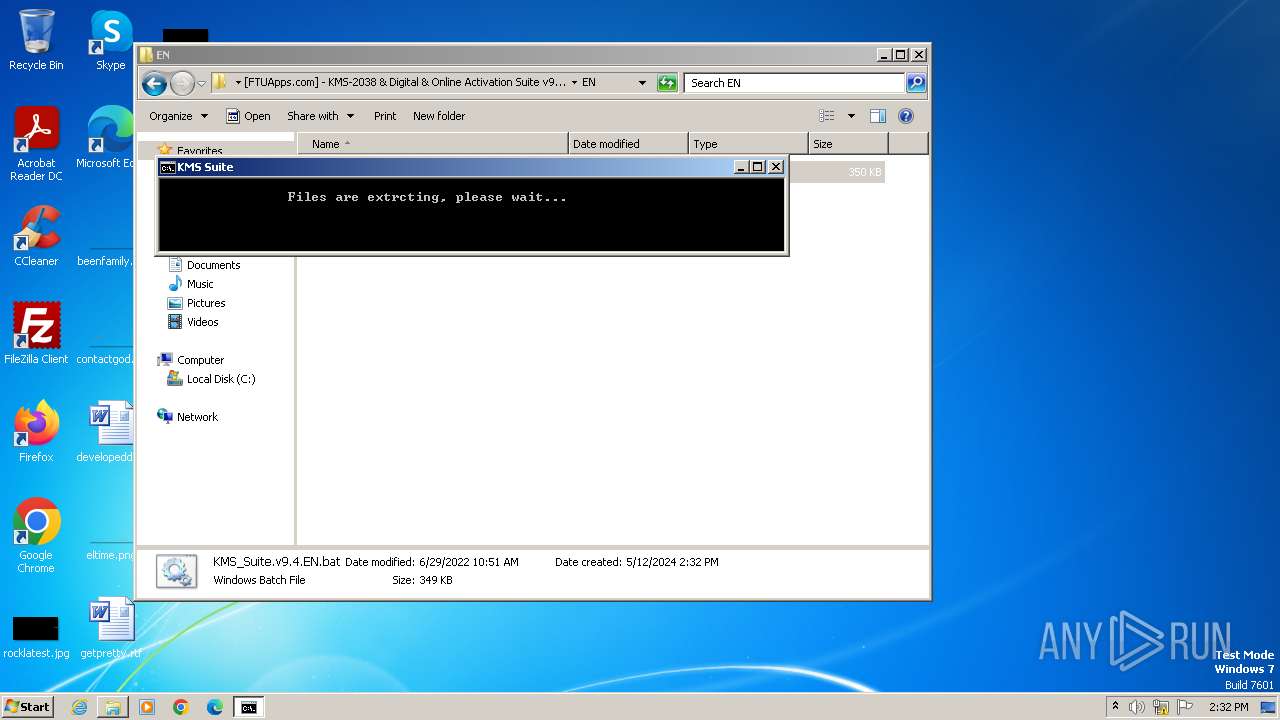Click Print in Explorer toolbar
The height and width of the screenshot is (720, 1280).
(385, 116)
